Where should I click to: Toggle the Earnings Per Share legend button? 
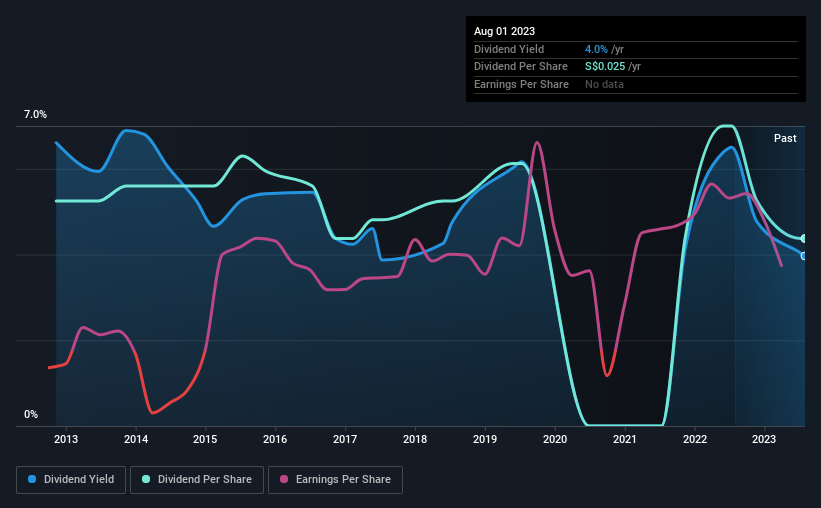pyautogui.click(x=335, y=480)
